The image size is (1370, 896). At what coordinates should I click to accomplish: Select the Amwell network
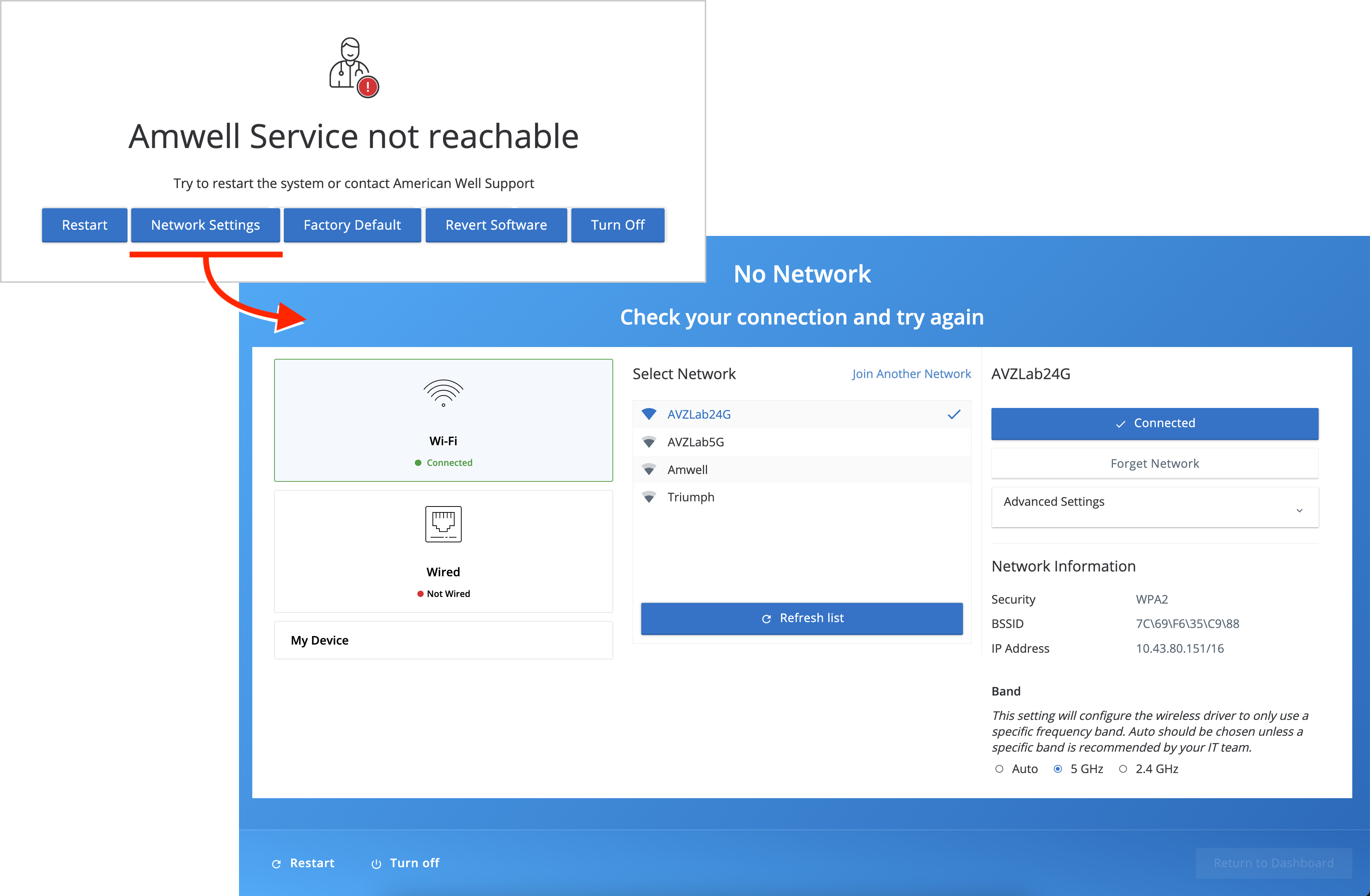(x=802, y=470)
